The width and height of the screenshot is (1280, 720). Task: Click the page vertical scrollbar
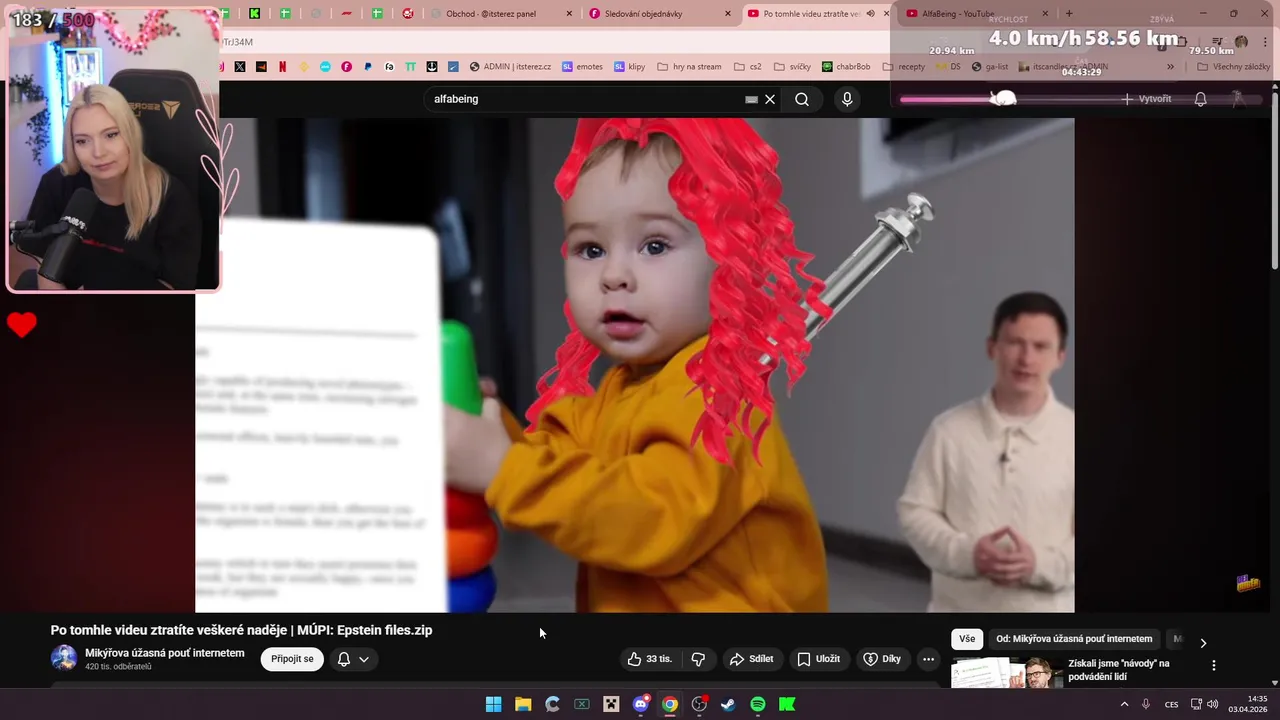1274,180
